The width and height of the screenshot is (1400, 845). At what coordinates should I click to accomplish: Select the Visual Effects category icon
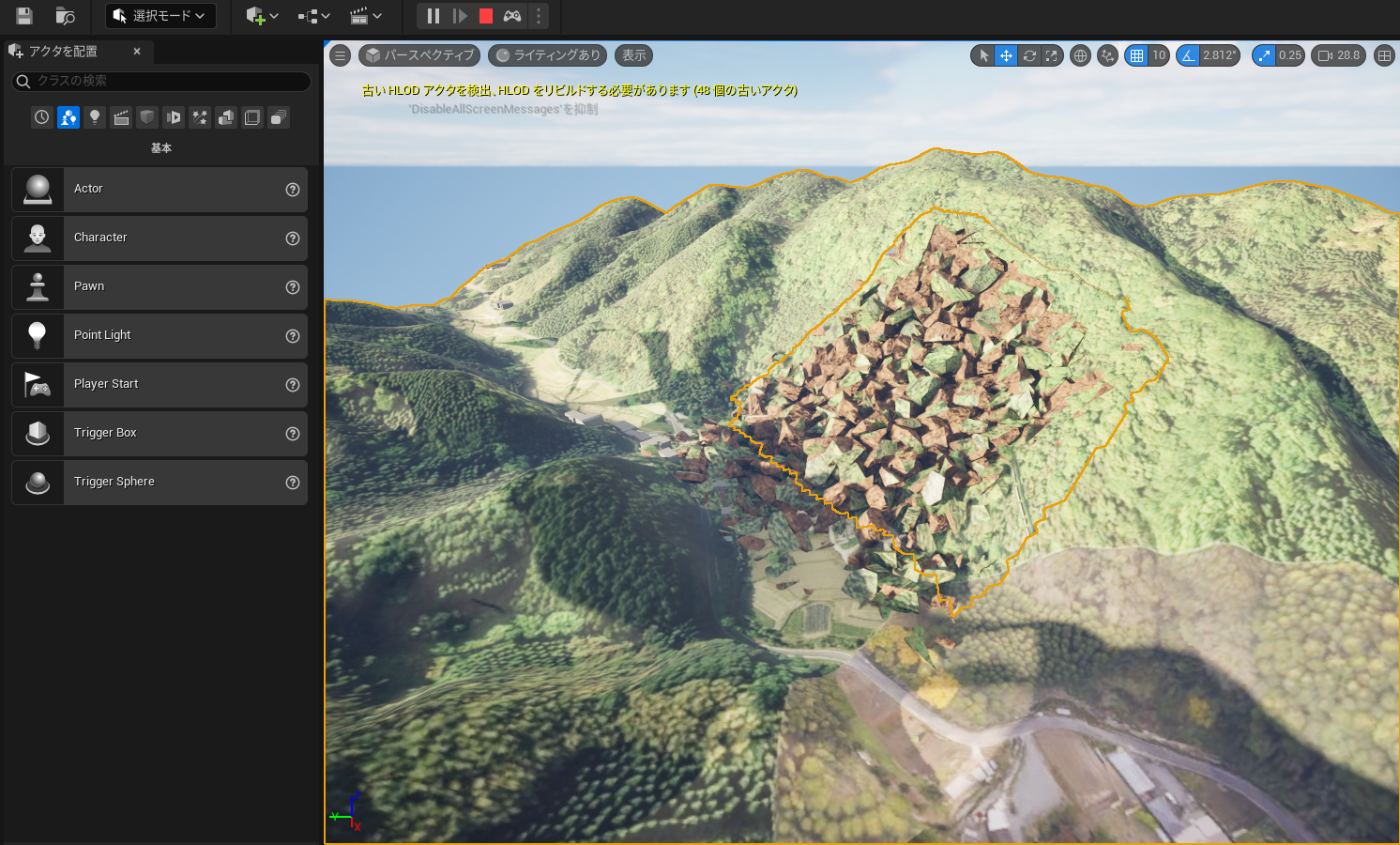coord(200,117)
